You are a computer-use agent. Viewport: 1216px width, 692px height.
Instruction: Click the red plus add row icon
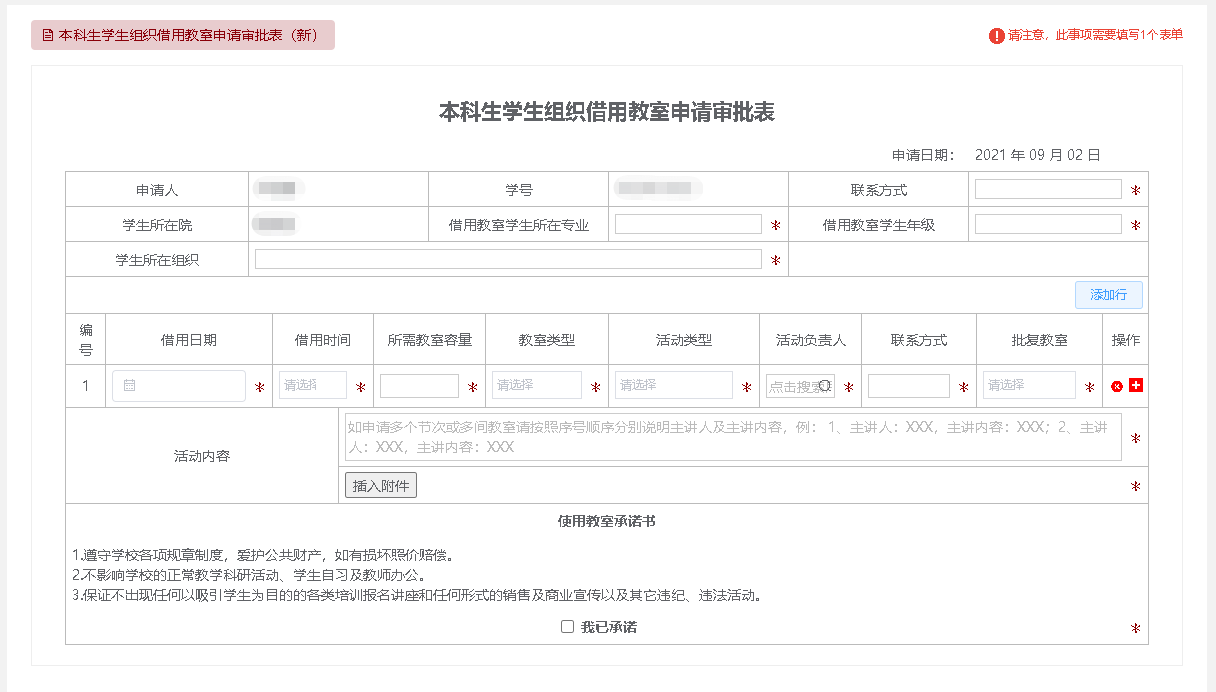(1136, 385)
